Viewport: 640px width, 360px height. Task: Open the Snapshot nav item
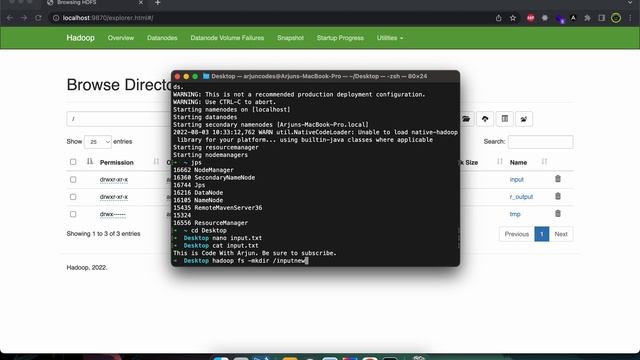click(x=290, y=38)
